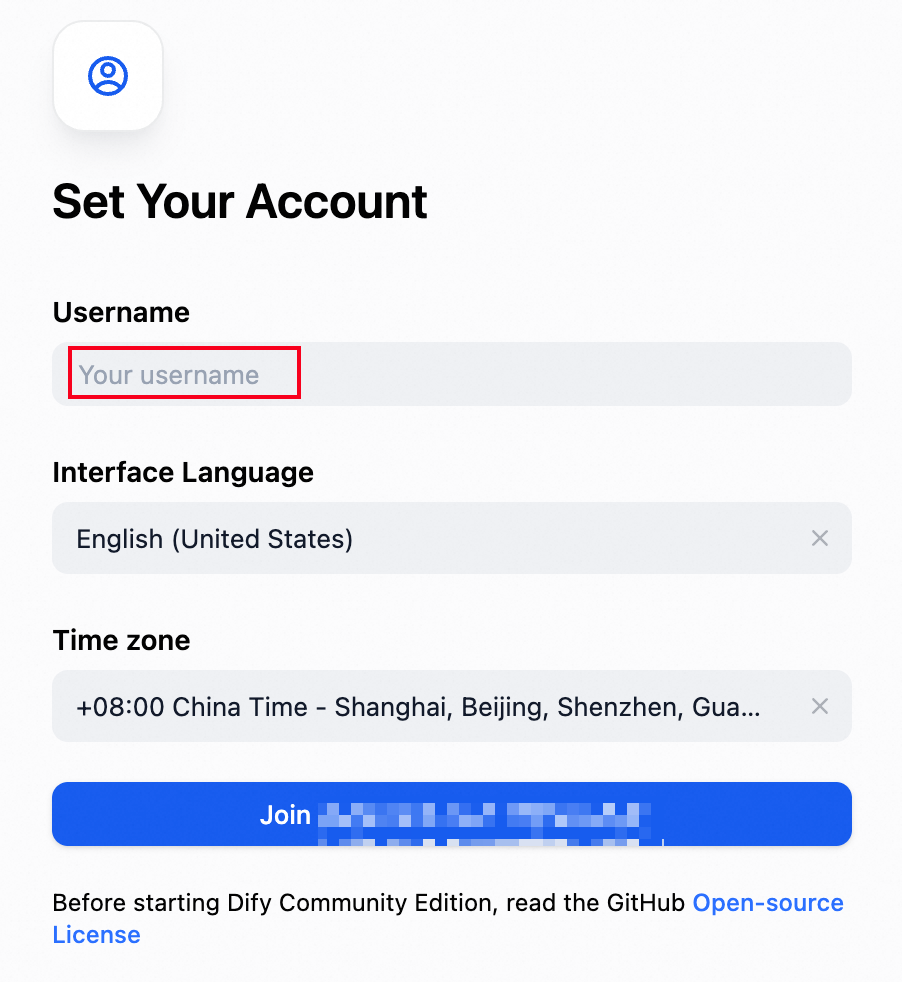Open the Interface Language dropdown
The image size is (902, 982).
pos(452,538)
